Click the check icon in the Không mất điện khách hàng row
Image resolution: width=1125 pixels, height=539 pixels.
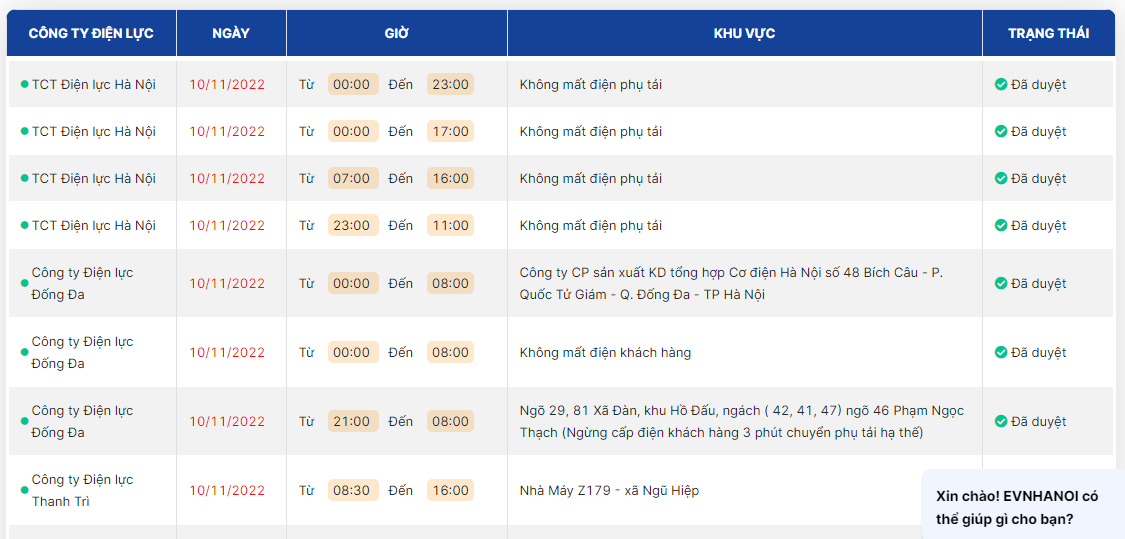coord(1001,353)
